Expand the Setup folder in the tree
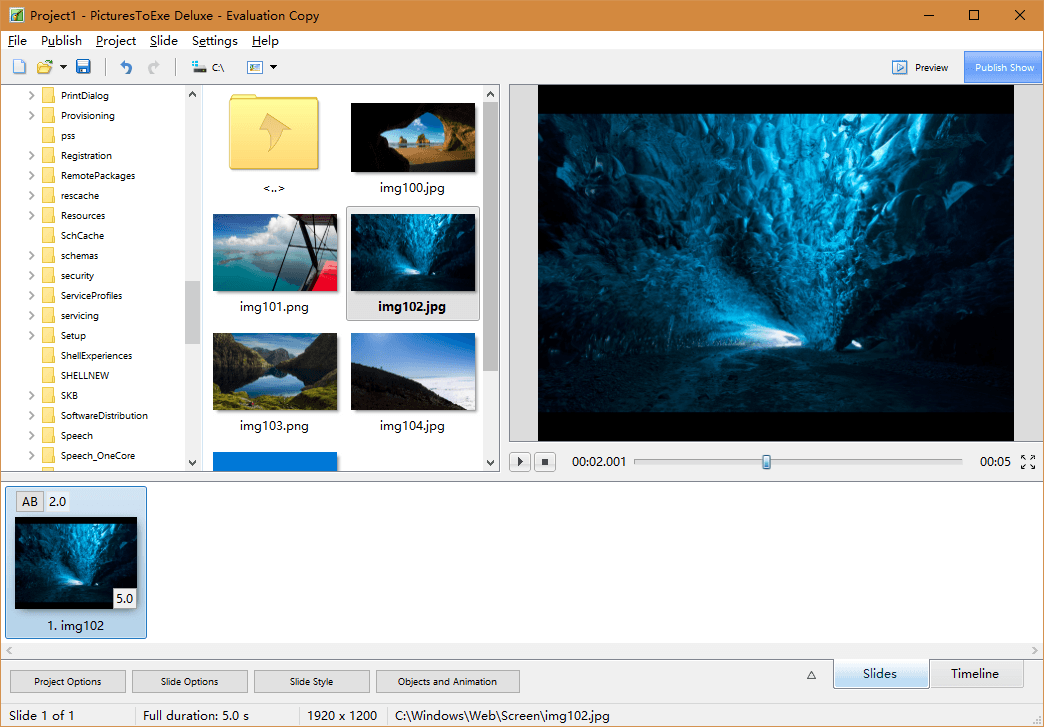1044x727 pixels. tap(31, 335)
